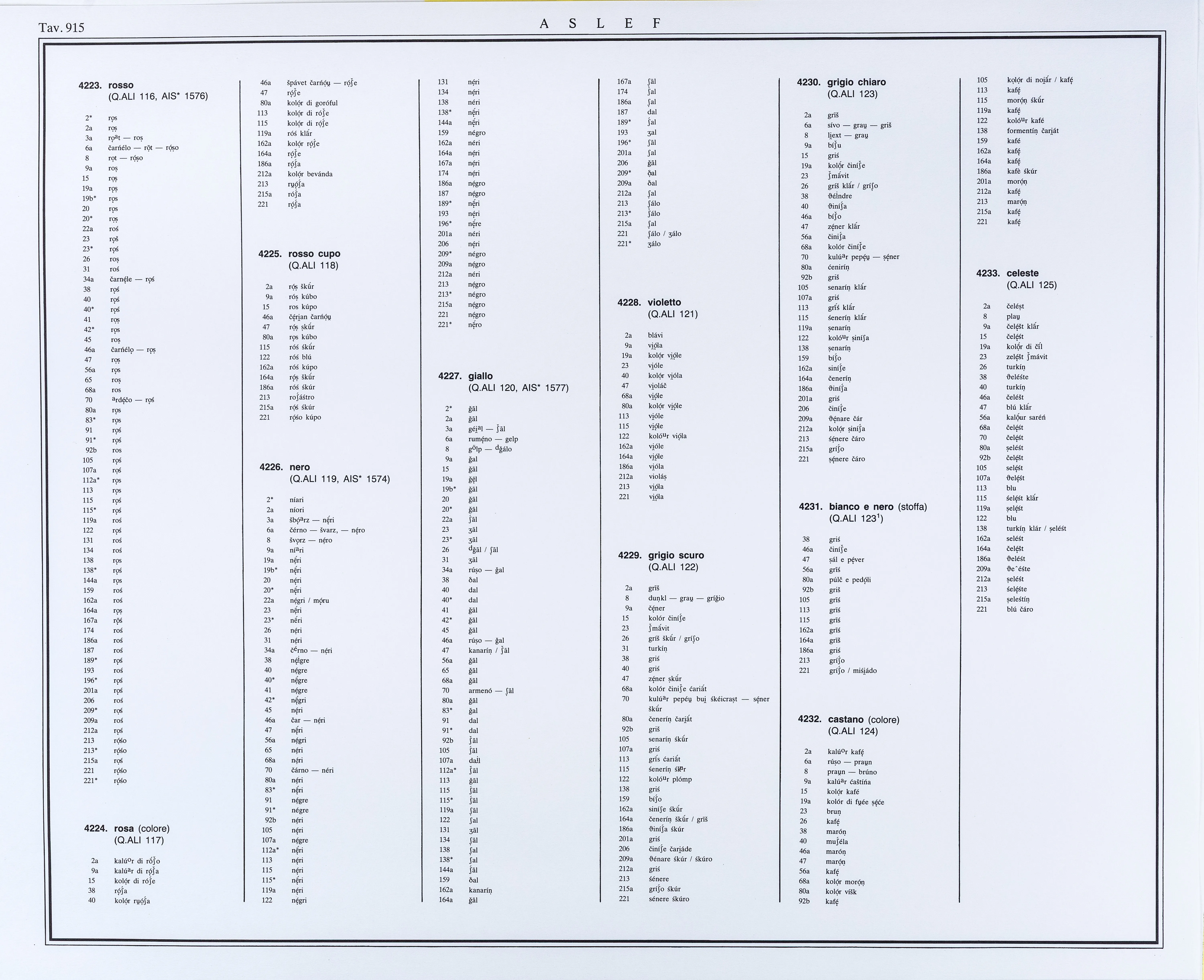Select the '4228. violetto' heading

coord(649,303)
